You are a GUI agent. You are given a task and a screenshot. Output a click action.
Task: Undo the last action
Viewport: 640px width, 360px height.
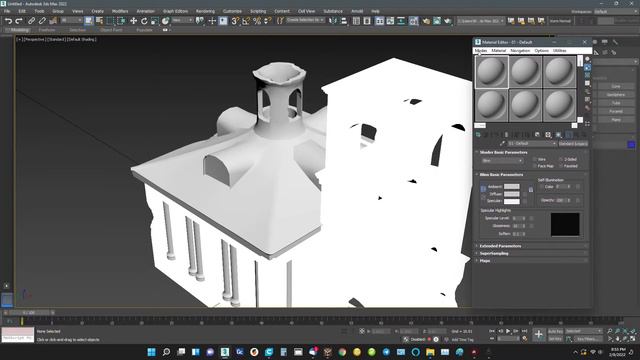click(8, 21)
